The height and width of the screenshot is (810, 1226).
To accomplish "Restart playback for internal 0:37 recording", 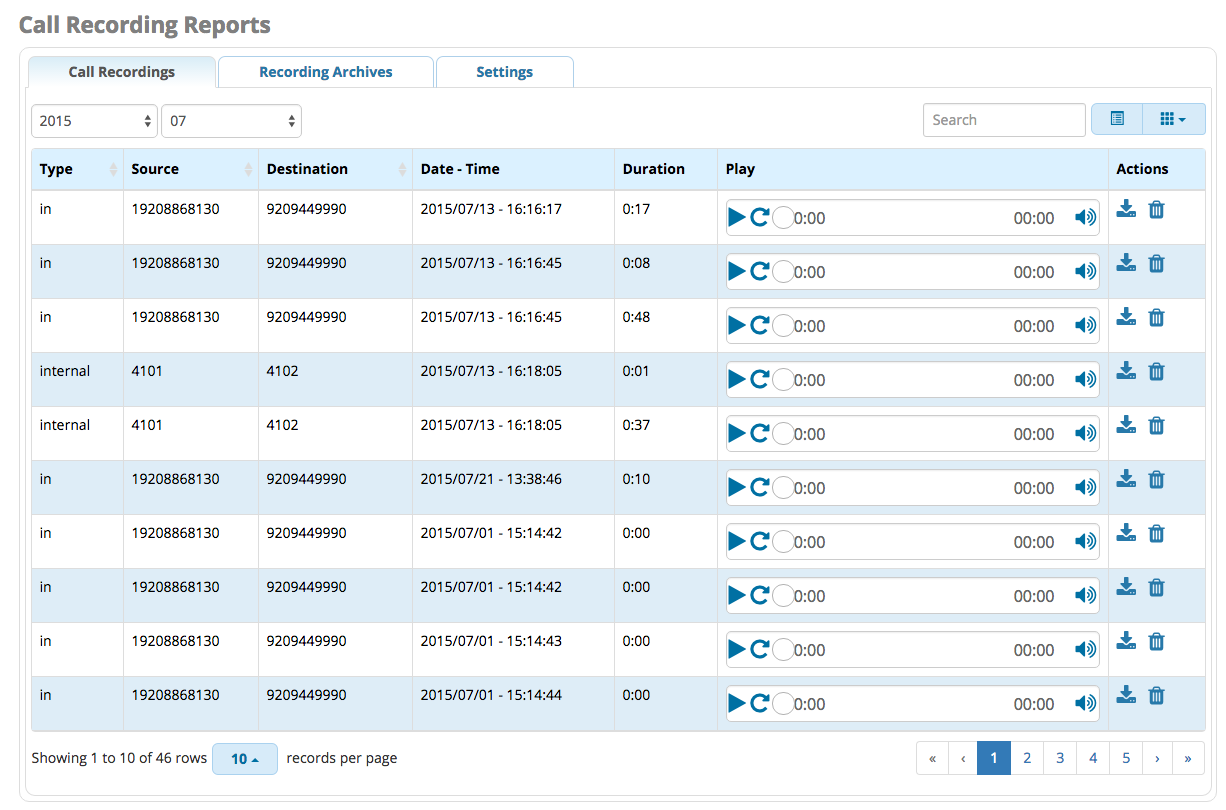I will click(760, 433).
